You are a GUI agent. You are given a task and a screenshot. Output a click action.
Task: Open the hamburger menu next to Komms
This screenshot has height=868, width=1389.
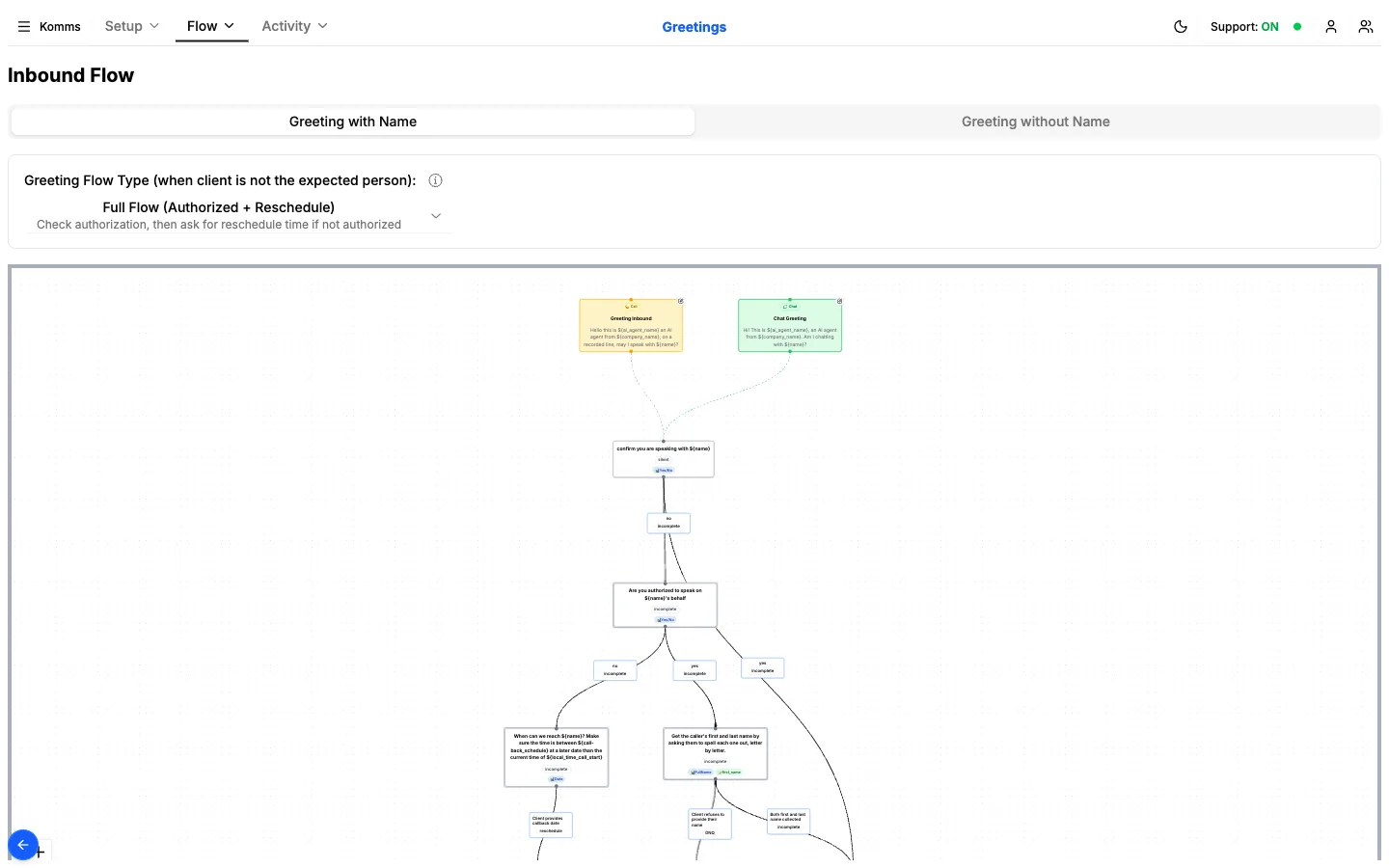pyautogui.click(x=24, y=27)
